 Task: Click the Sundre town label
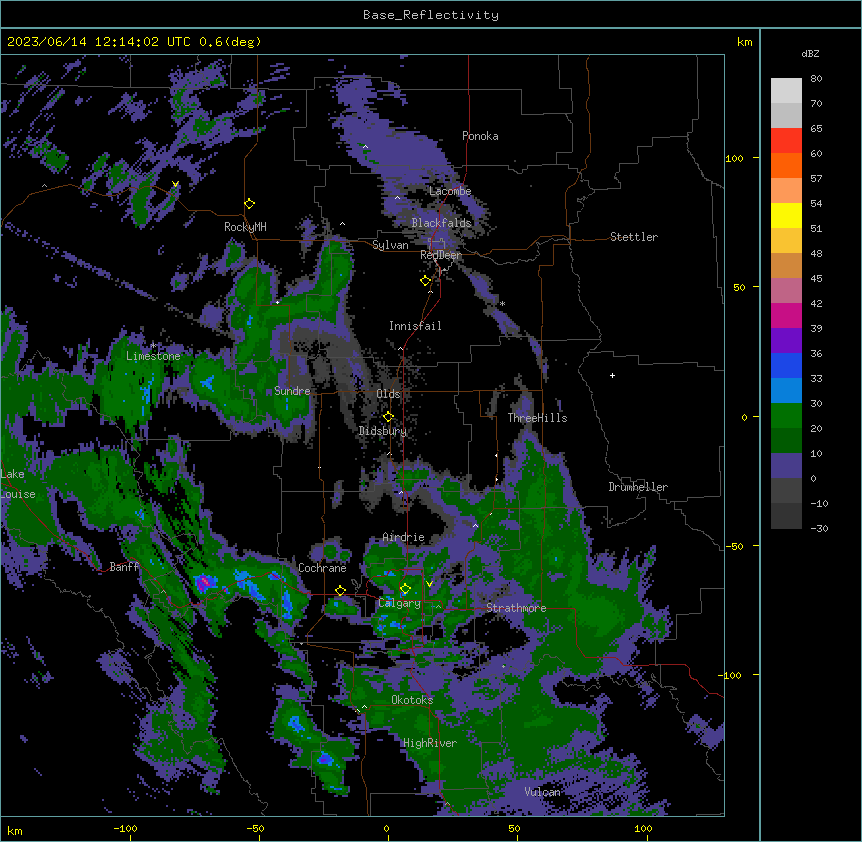pos(292,391)
